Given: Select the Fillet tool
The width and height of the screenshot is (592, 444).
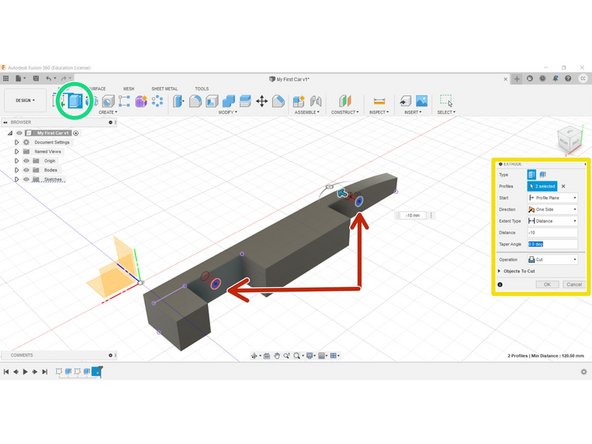Looking at the screenshot, I should 195,101.
